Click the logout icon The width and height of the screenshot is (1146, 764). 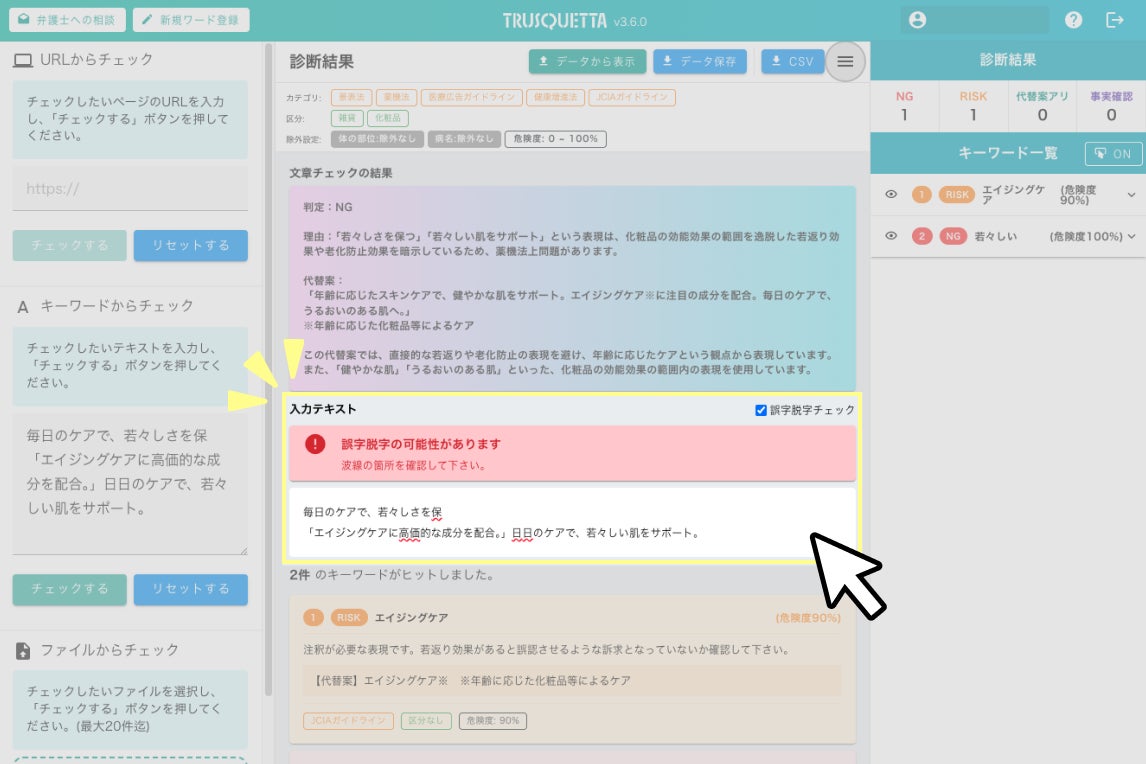[x=1115, y=20]
